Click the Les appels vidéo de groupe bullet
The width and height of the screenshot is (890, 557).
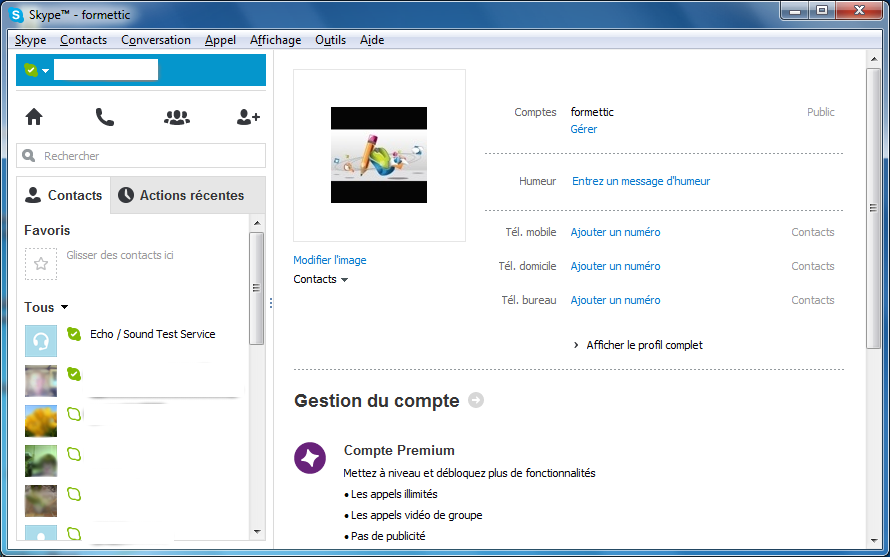(413, 516)
